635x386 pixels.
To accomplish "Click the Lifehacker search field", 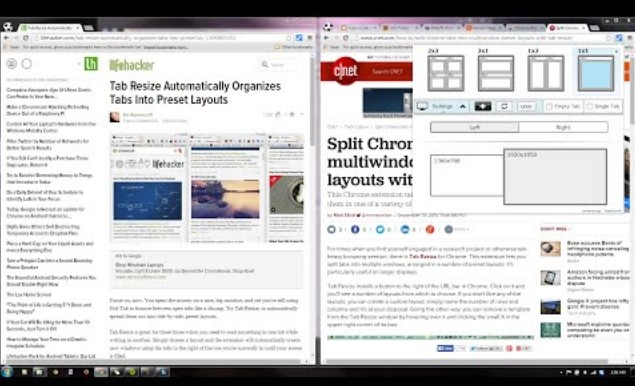I will pos(280,64).
